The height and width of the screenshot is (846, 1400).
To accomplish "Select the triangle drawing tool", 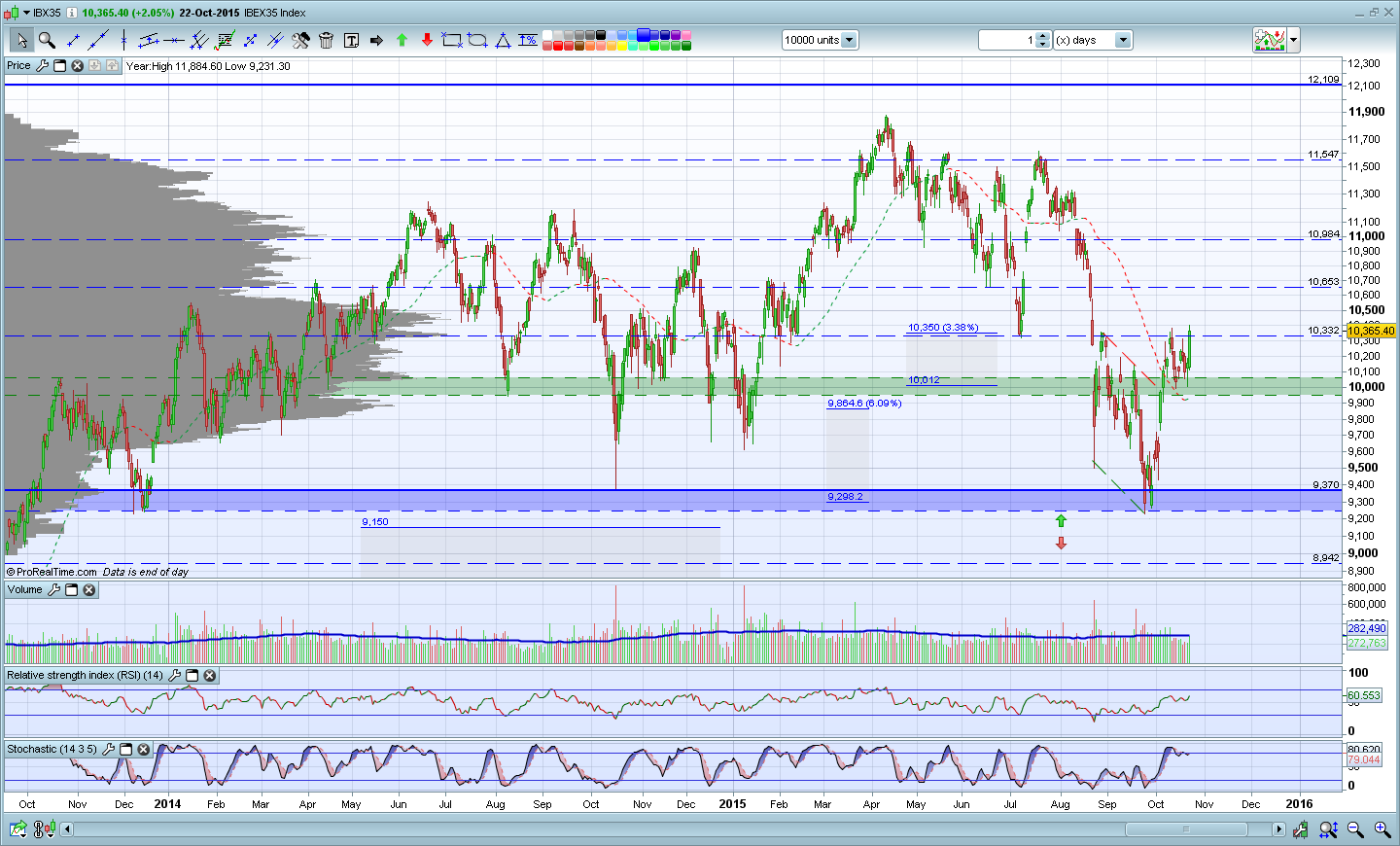I will coord(503,40).
